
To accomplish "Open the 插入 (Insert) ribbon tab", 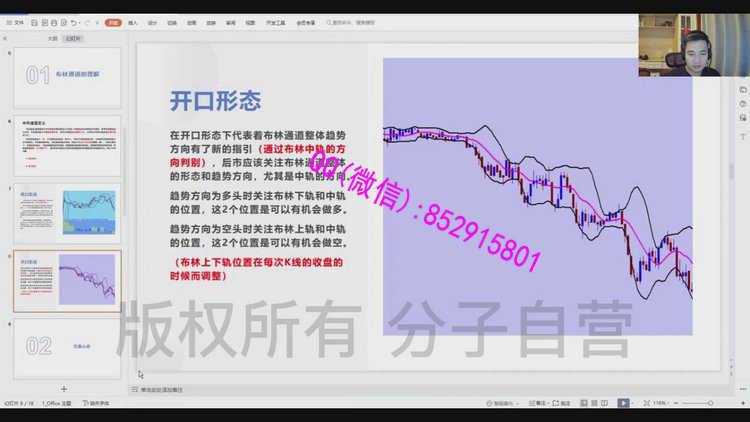I will (x=133, y=21).
